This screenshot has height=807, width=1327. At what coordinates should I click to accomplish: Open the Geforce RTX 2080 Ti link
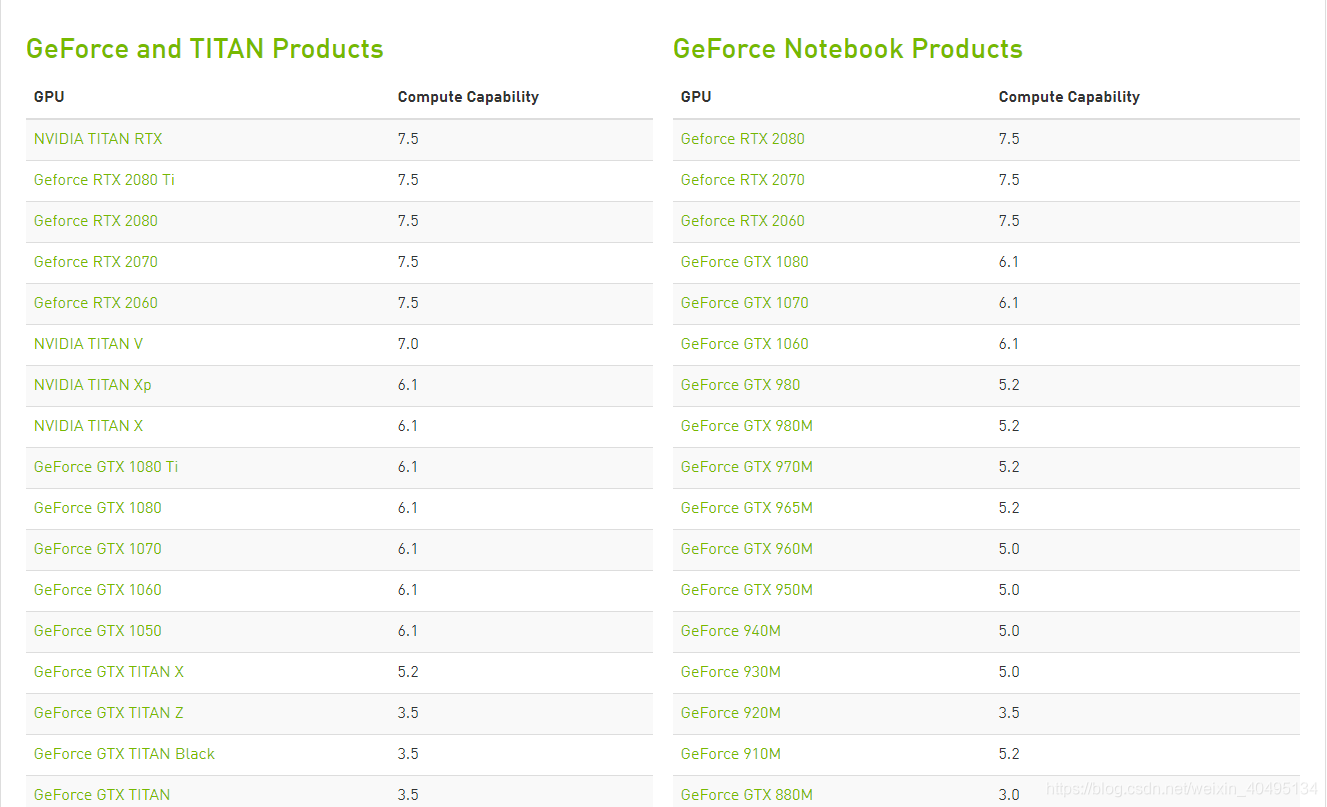[104, 180]
